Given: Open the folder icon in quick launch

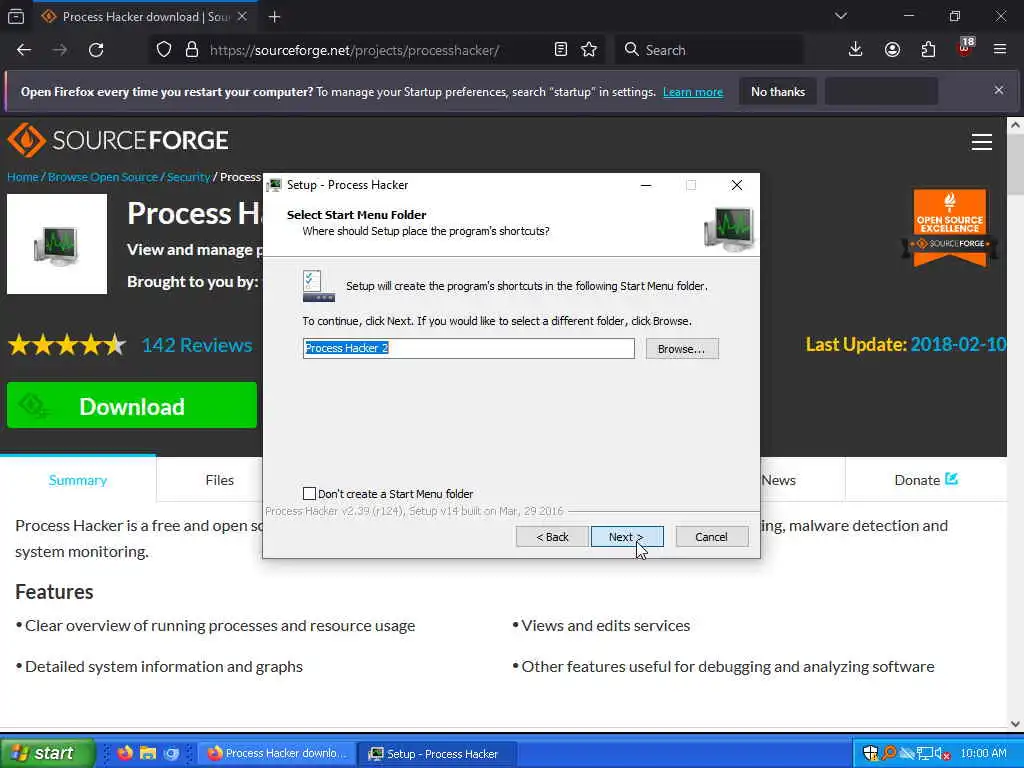Looking at the screenshot, I should [x=148, y=753].
